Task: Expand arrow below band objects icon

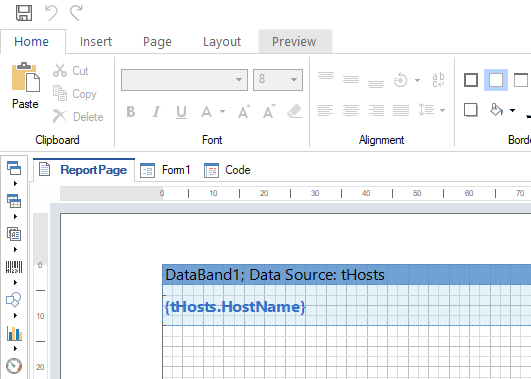Action: point(15,184)
